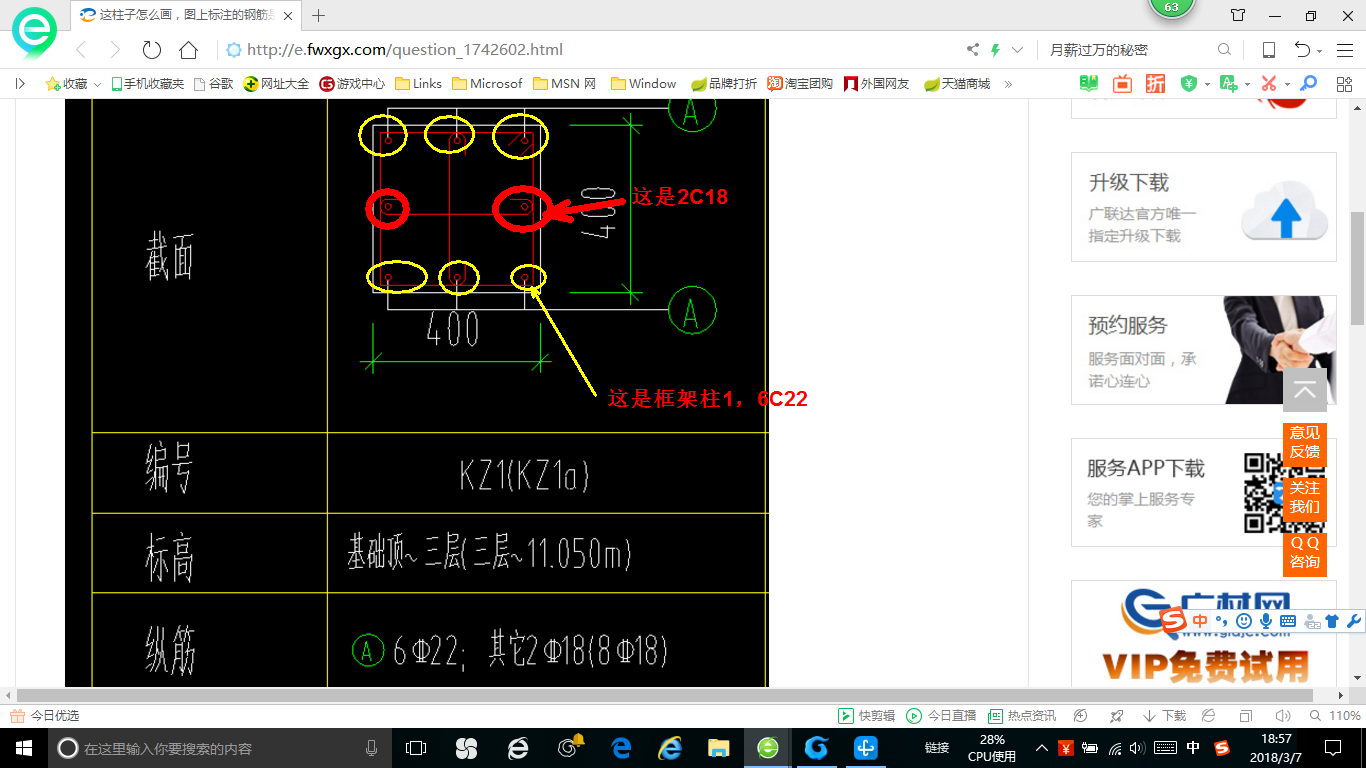Screen dimensions: 1366x768
Task: Click the 预约服务 sidebar banner
Action: pyautogui.click(x=1204, y=350)
